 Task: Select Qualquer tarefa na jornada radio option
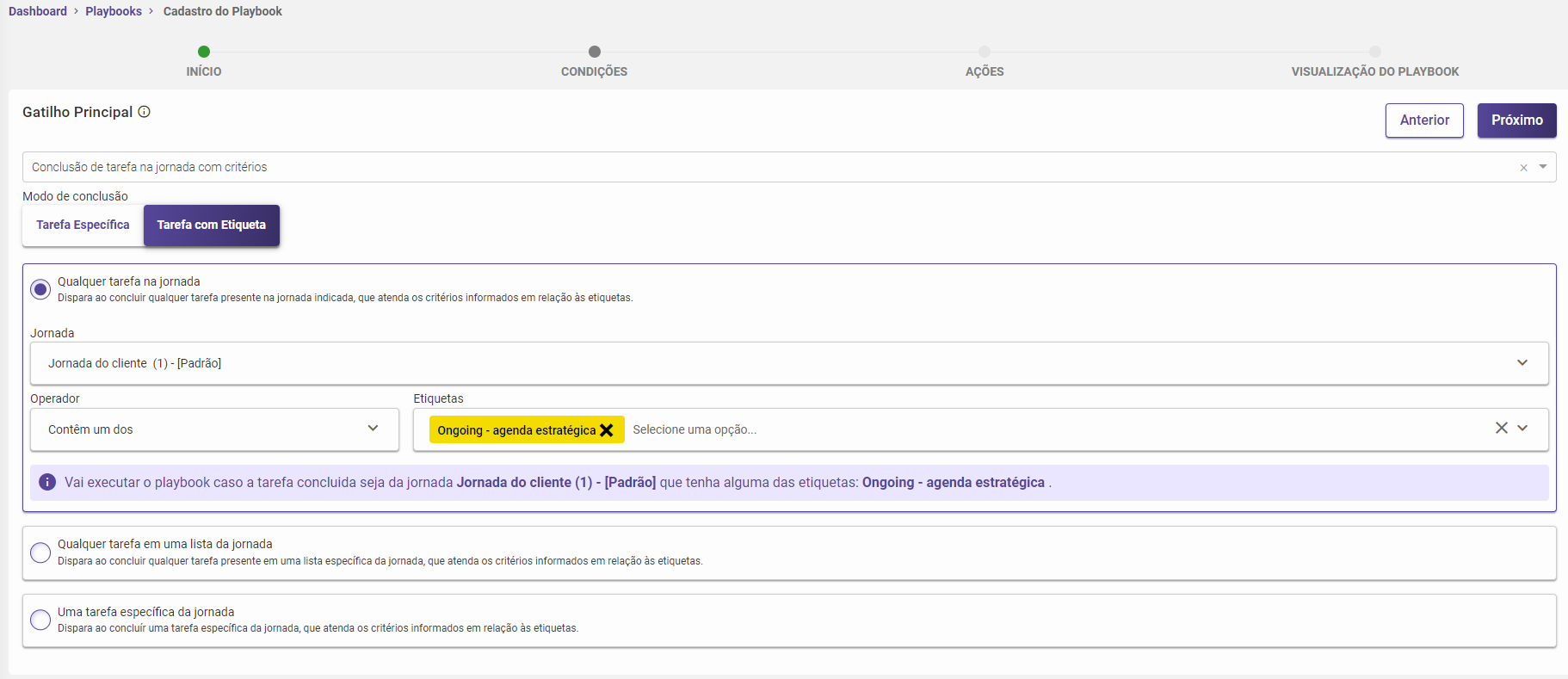40,289
